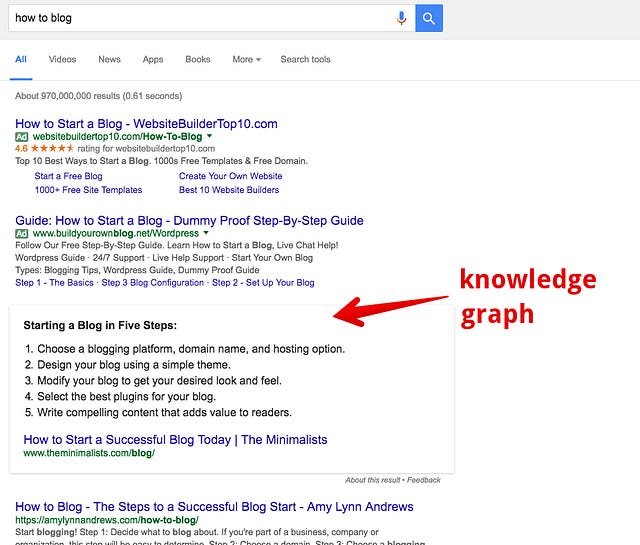Open "How to Start a Successful Blog Today | The Minimalists"
640x545 pixels.
[x=176, y=440]
